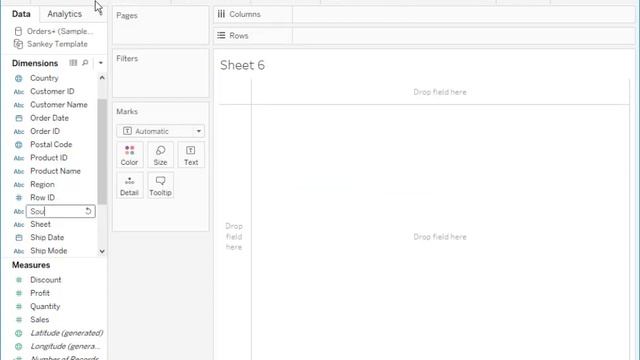Screen dimensions: 640x360
Task: Open the Text marks card
Action: click(191, 155)
